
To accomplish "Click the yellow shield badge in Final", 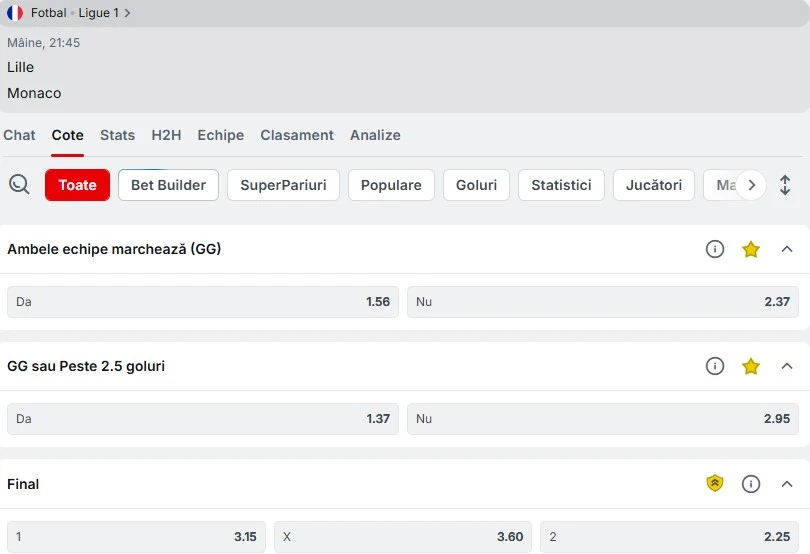I will pos(714,484).
